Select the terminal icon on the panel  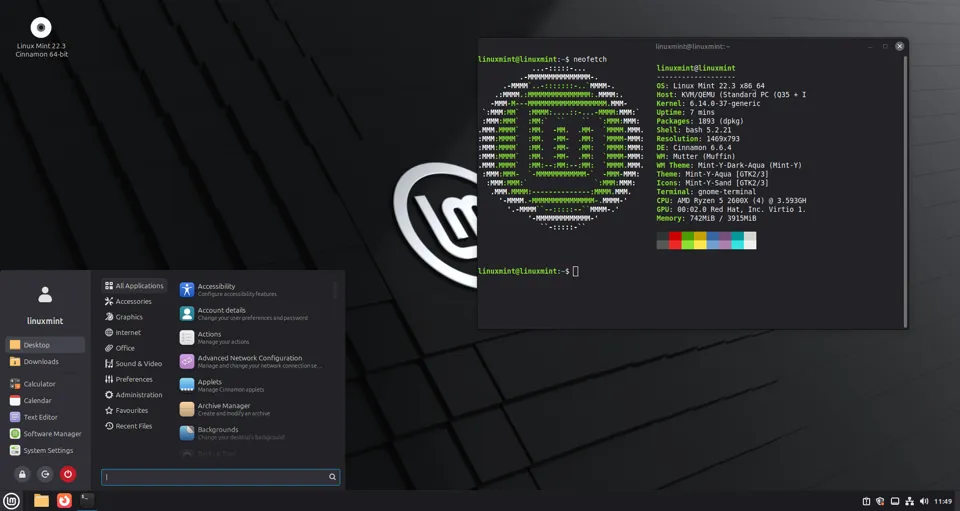click(x=87, y=500)
